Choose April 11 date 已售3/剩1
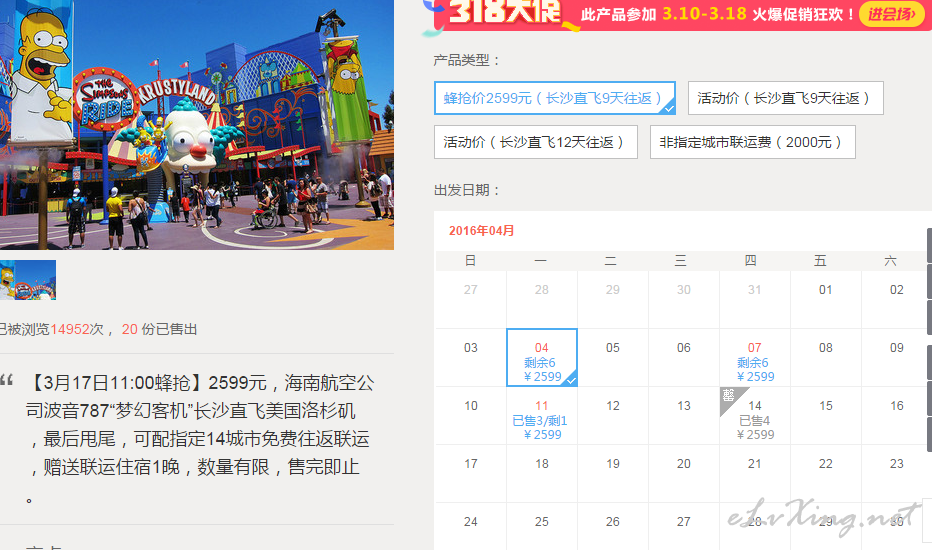 [x=541, y=416]
